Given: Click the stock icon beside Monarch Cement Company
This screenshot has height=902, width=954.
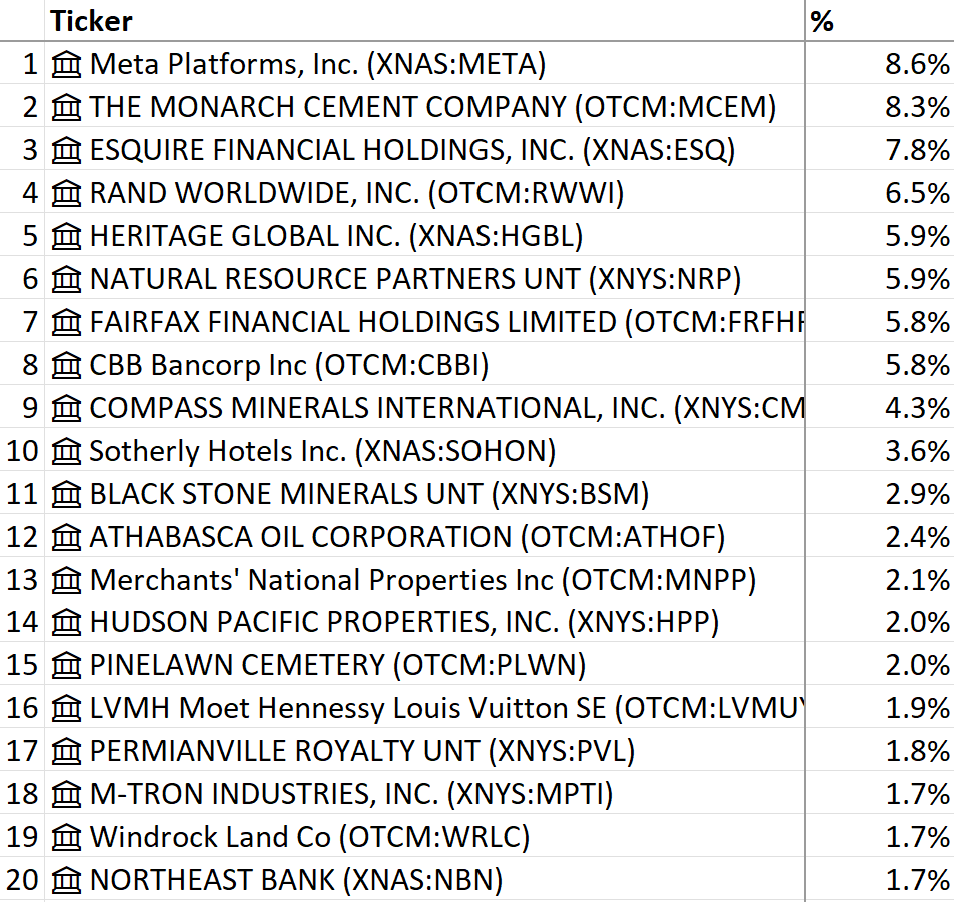Looking at the screenshot, I should (x=66, y=107).
